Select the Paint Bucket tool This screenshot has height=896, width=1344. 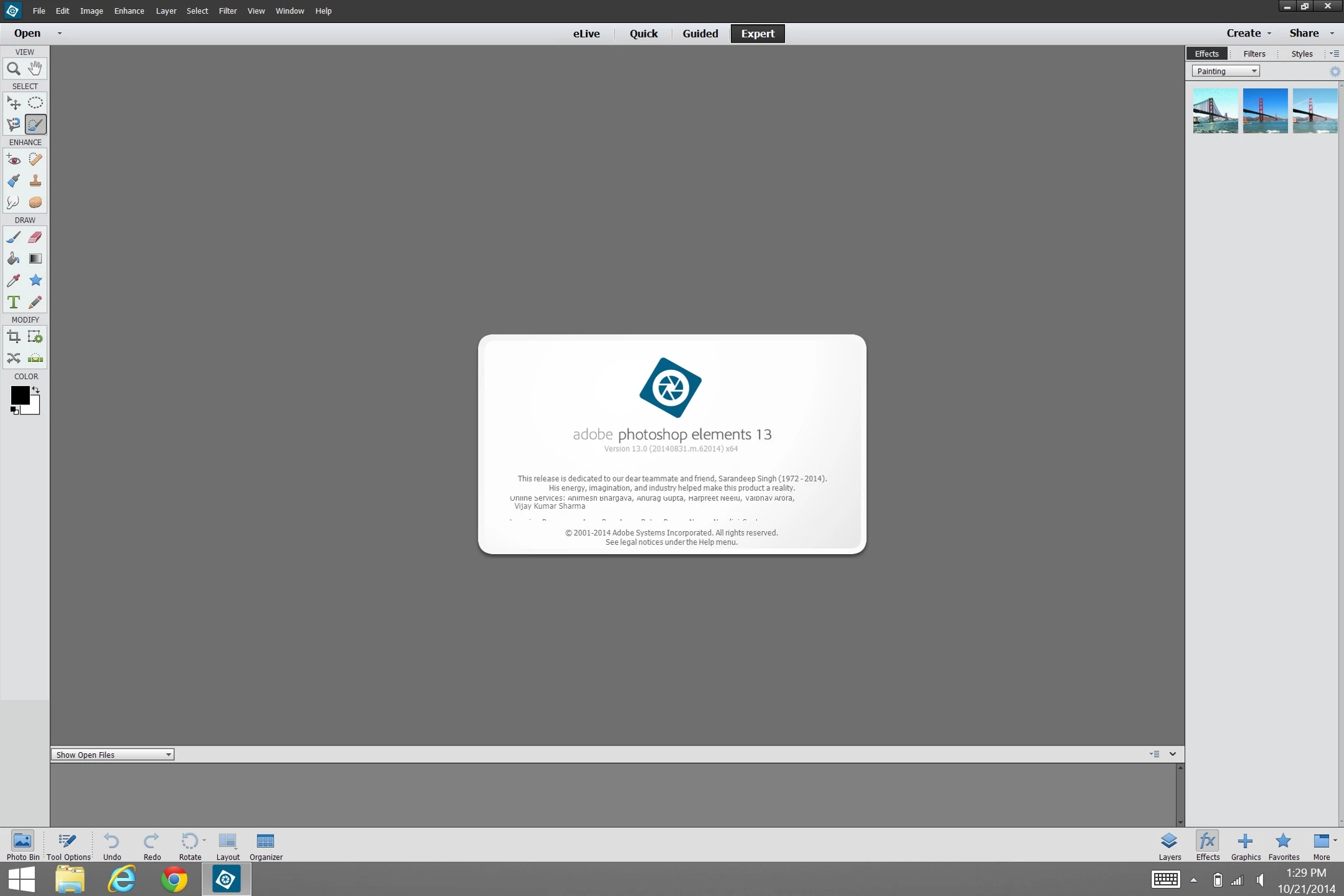[13, 259]
